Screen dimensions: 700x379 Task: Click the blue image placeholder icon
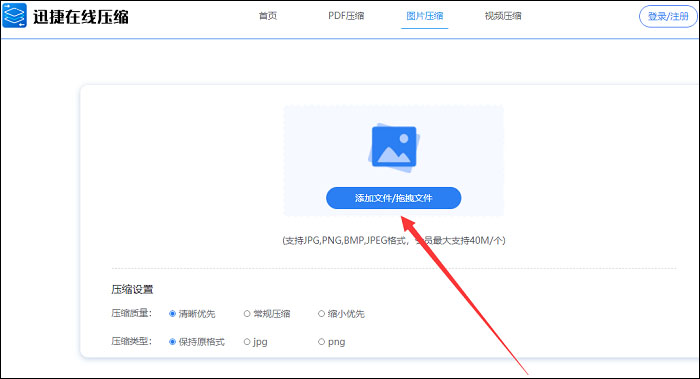tap(394, 148)
